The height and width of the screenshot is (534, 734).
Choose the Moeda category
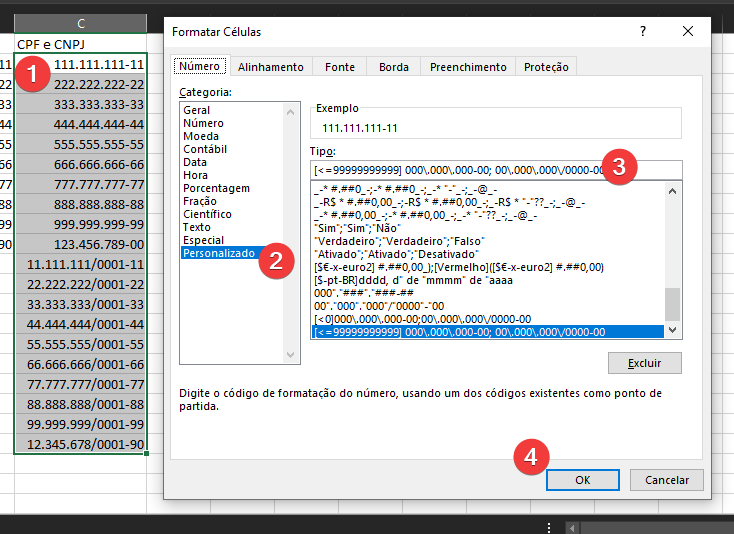click(232, 136)
